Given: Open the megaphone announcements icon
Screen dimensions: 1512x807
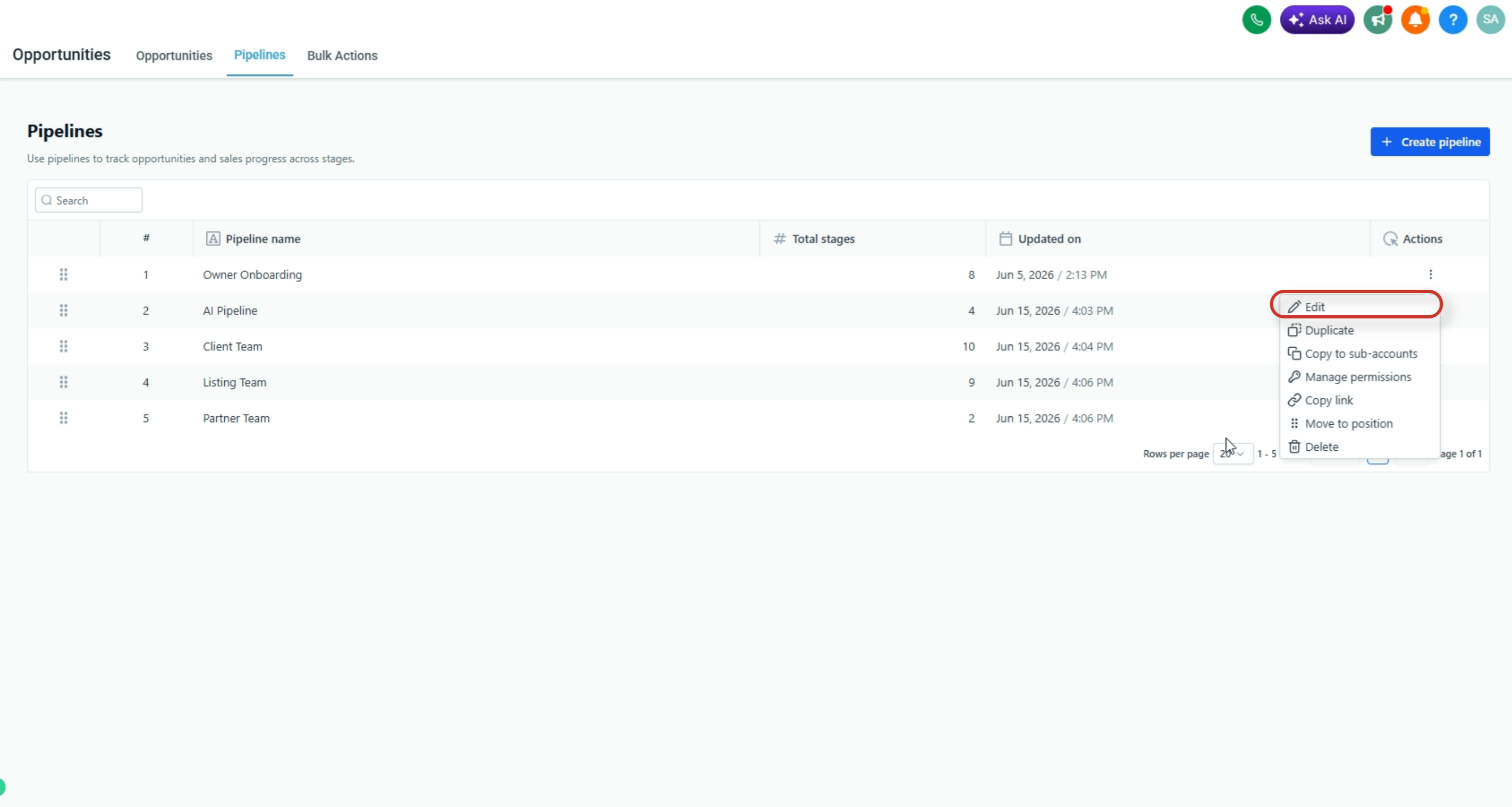Looking at the screenshot, I should (x=1378, y=20).
